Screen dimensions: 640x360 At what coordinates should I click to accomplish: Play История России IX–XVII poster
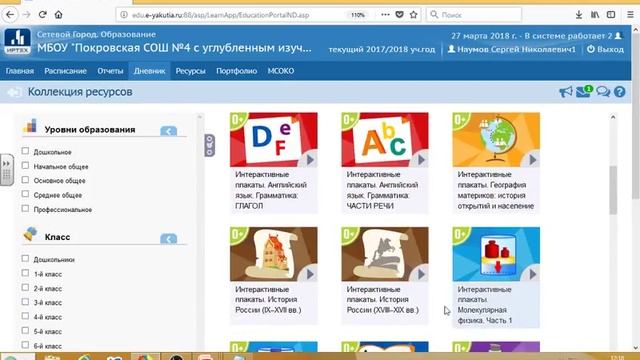coord(310,274)
